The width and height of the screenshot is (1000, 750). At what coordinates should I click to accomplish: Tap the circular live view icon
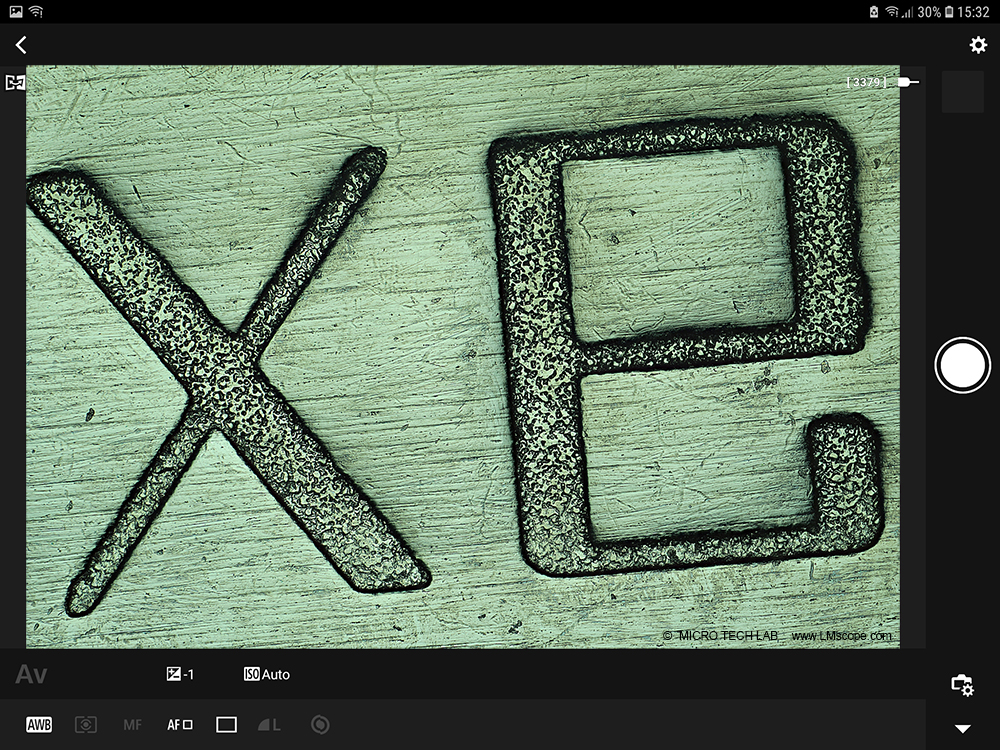(320, 725)
